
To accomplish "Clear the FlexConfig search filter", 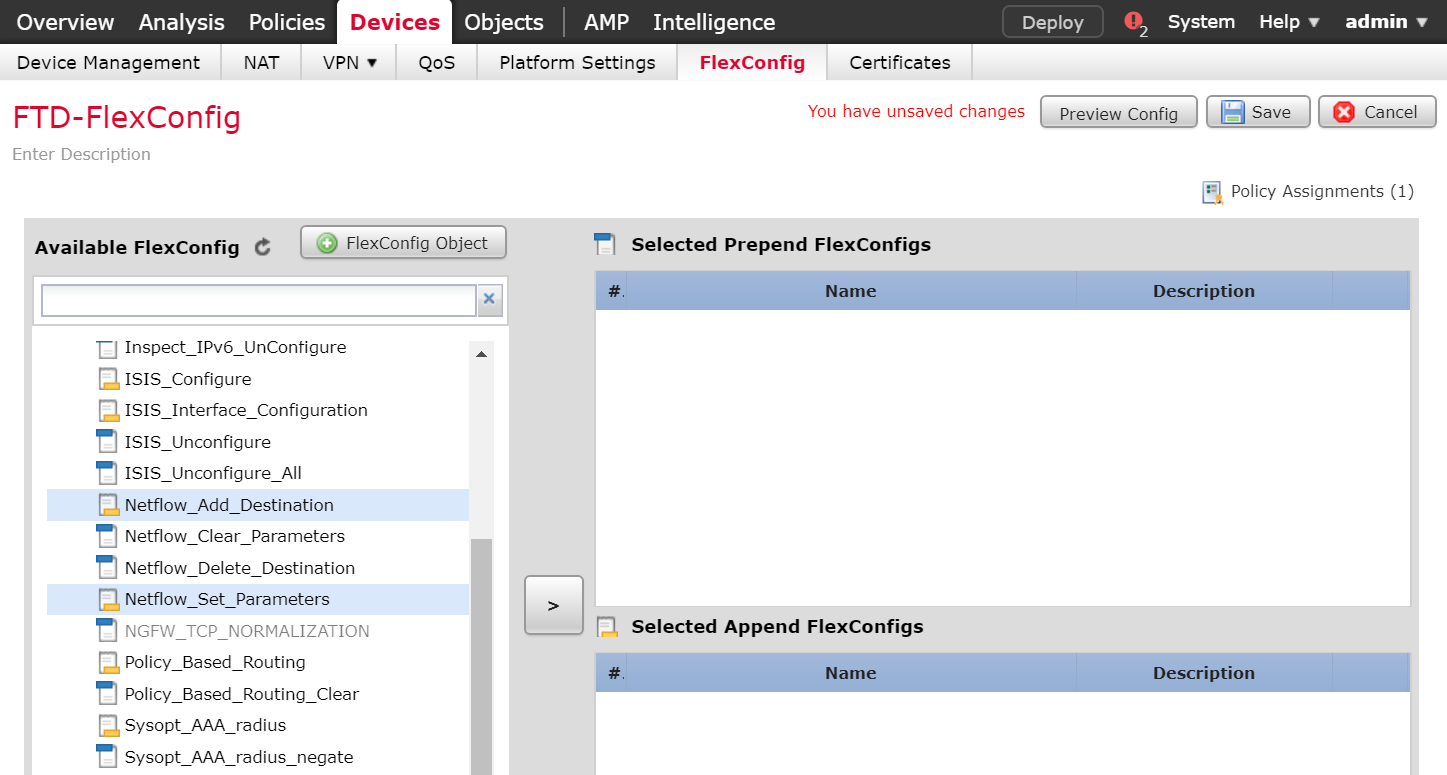I will tap(489, 299).
